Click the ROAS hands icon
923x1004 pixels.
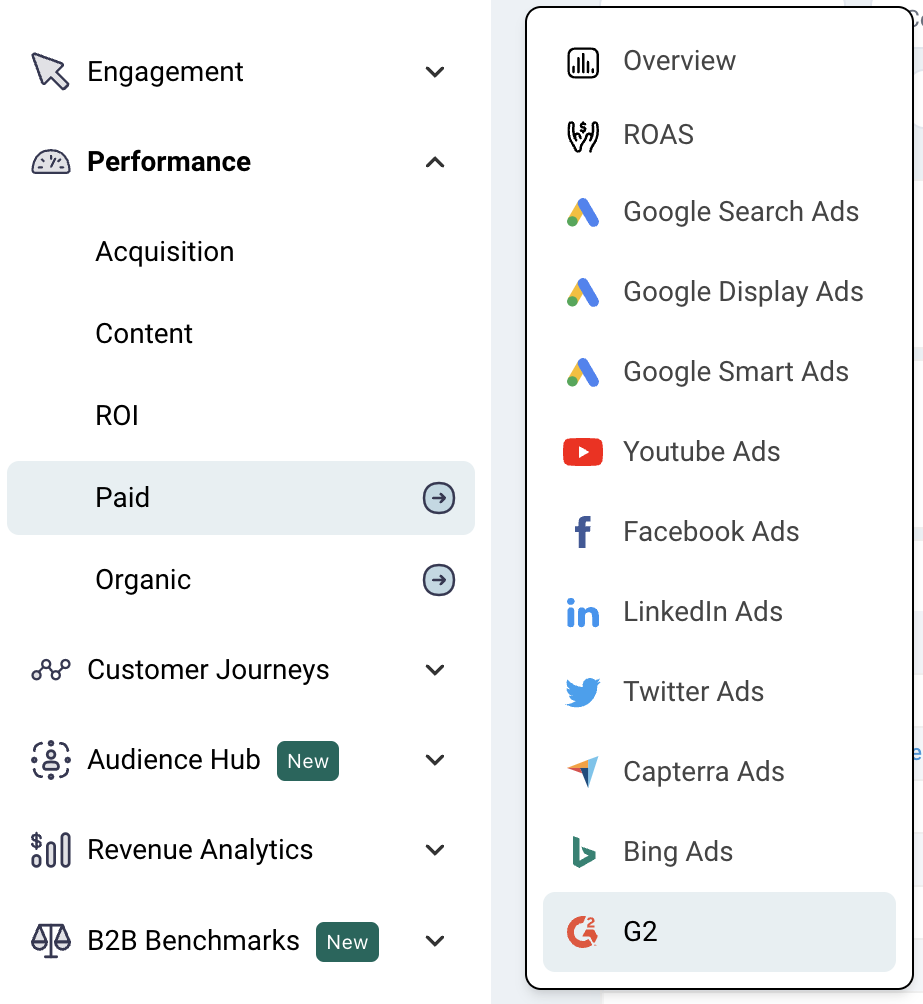tap(583, 136)
